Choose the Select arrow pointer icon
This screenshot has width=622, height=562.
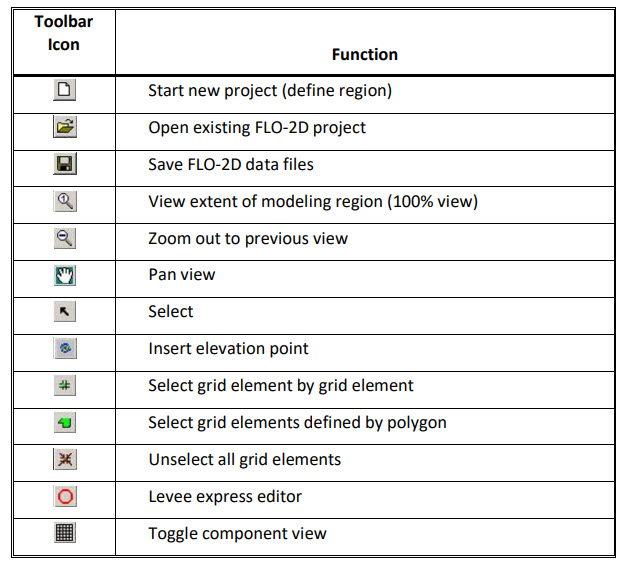pos(64,311)
